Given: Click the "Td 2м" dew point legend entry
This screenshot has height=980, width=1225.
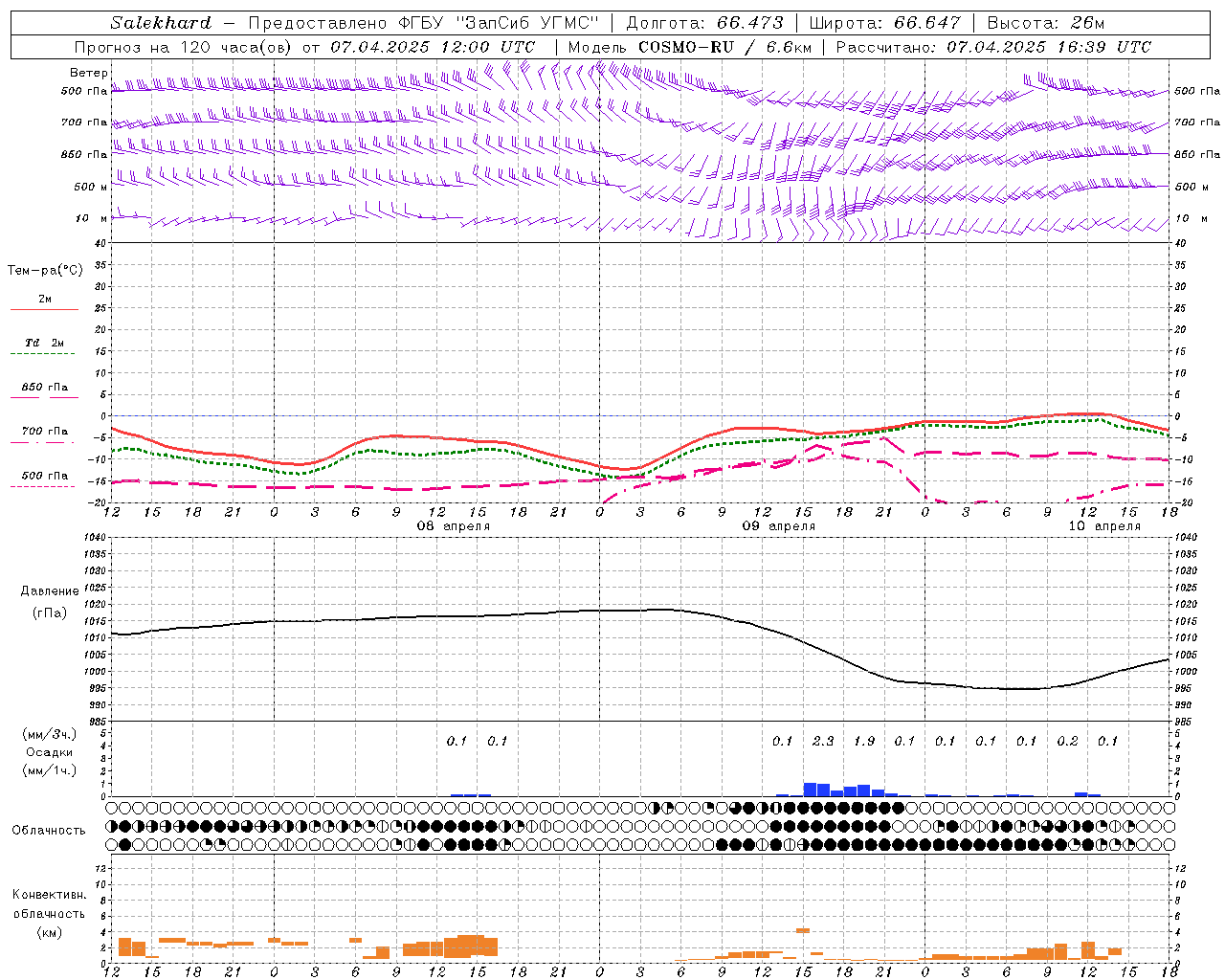Looking at the screenshot, I should (x=45, y=343).
